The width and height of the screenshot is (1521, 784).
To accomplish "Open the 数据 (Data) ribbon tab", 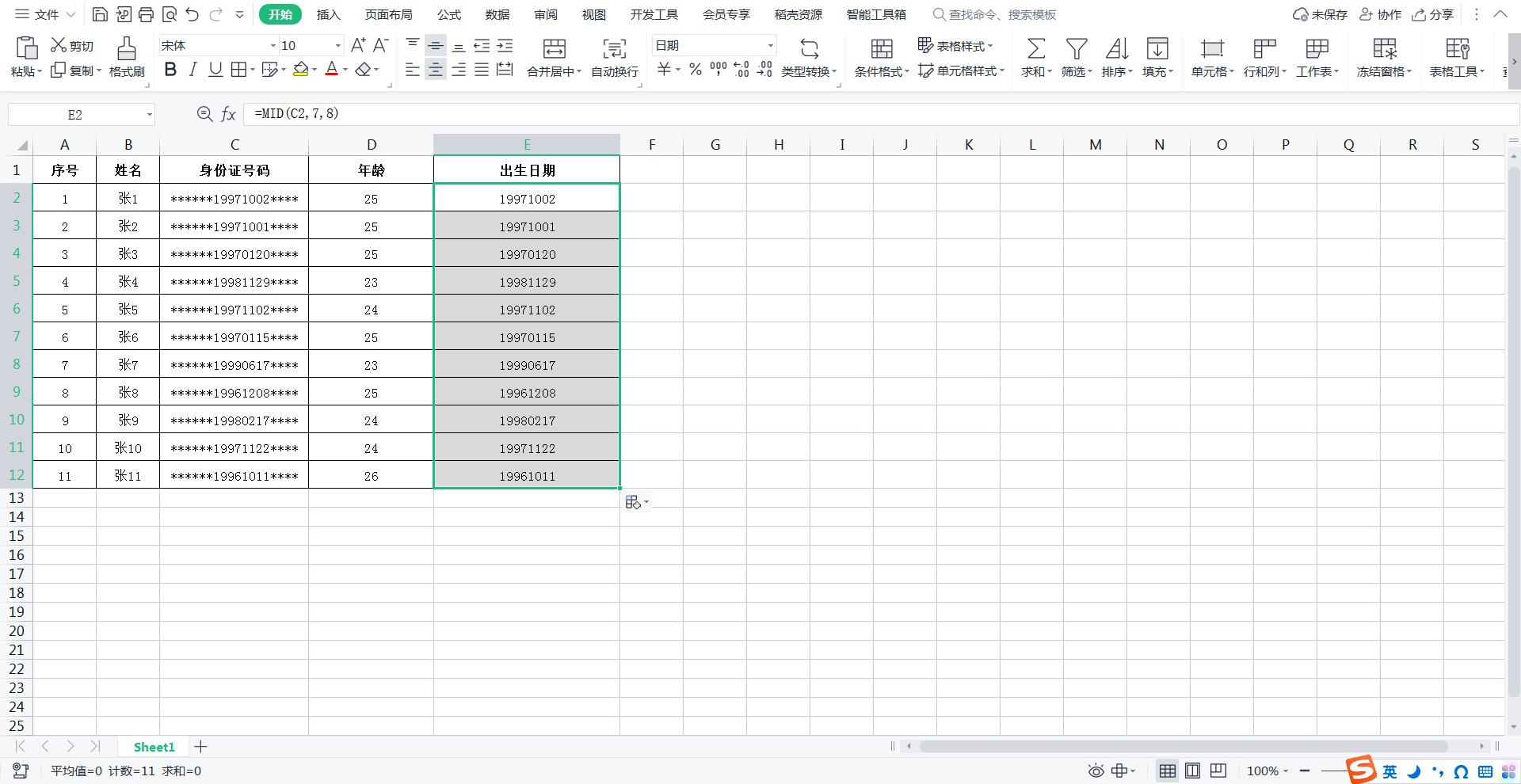I will point(497,14).
